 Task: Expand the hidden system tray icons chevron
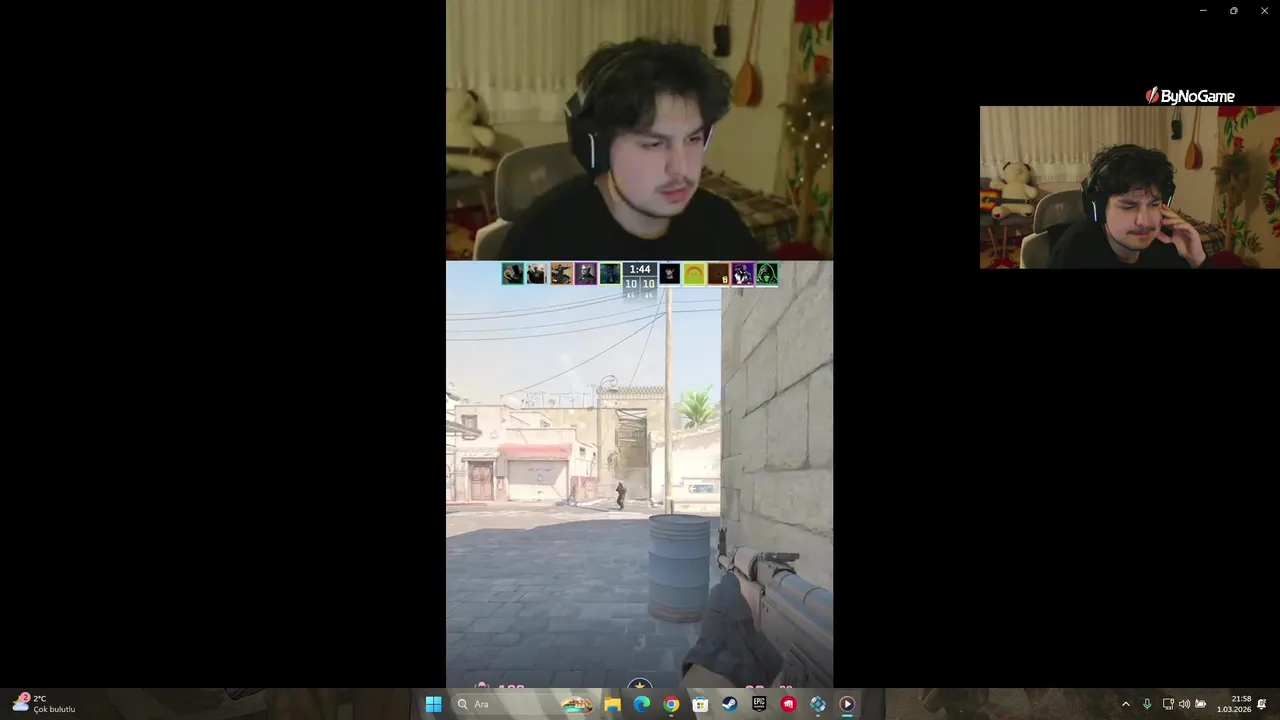click(1125, 704)
